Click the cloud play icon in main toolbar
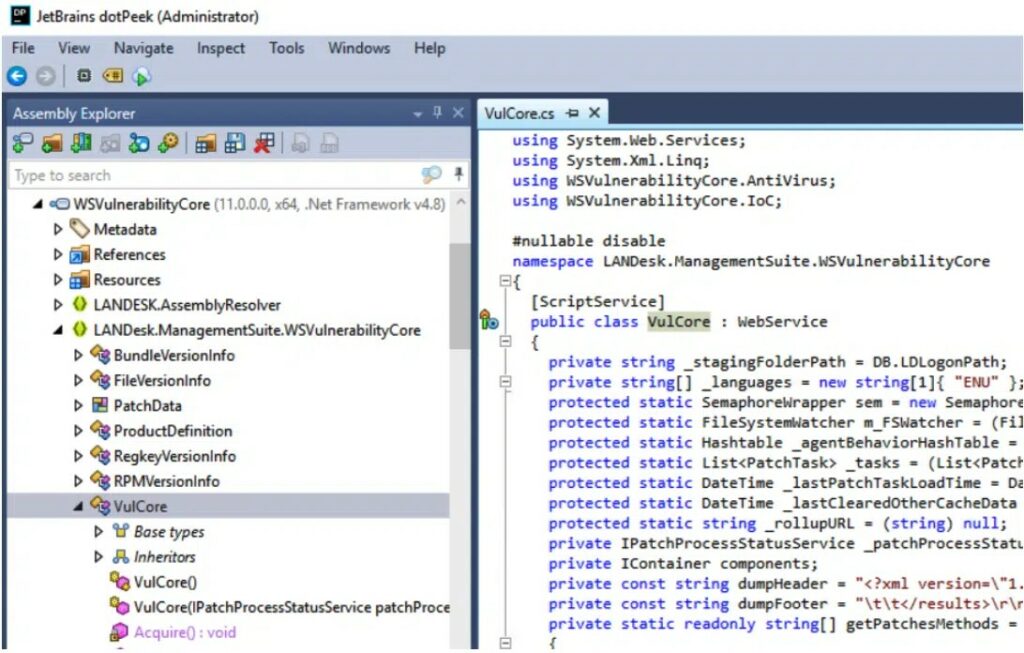1024x653 pixels. point(141,76)
